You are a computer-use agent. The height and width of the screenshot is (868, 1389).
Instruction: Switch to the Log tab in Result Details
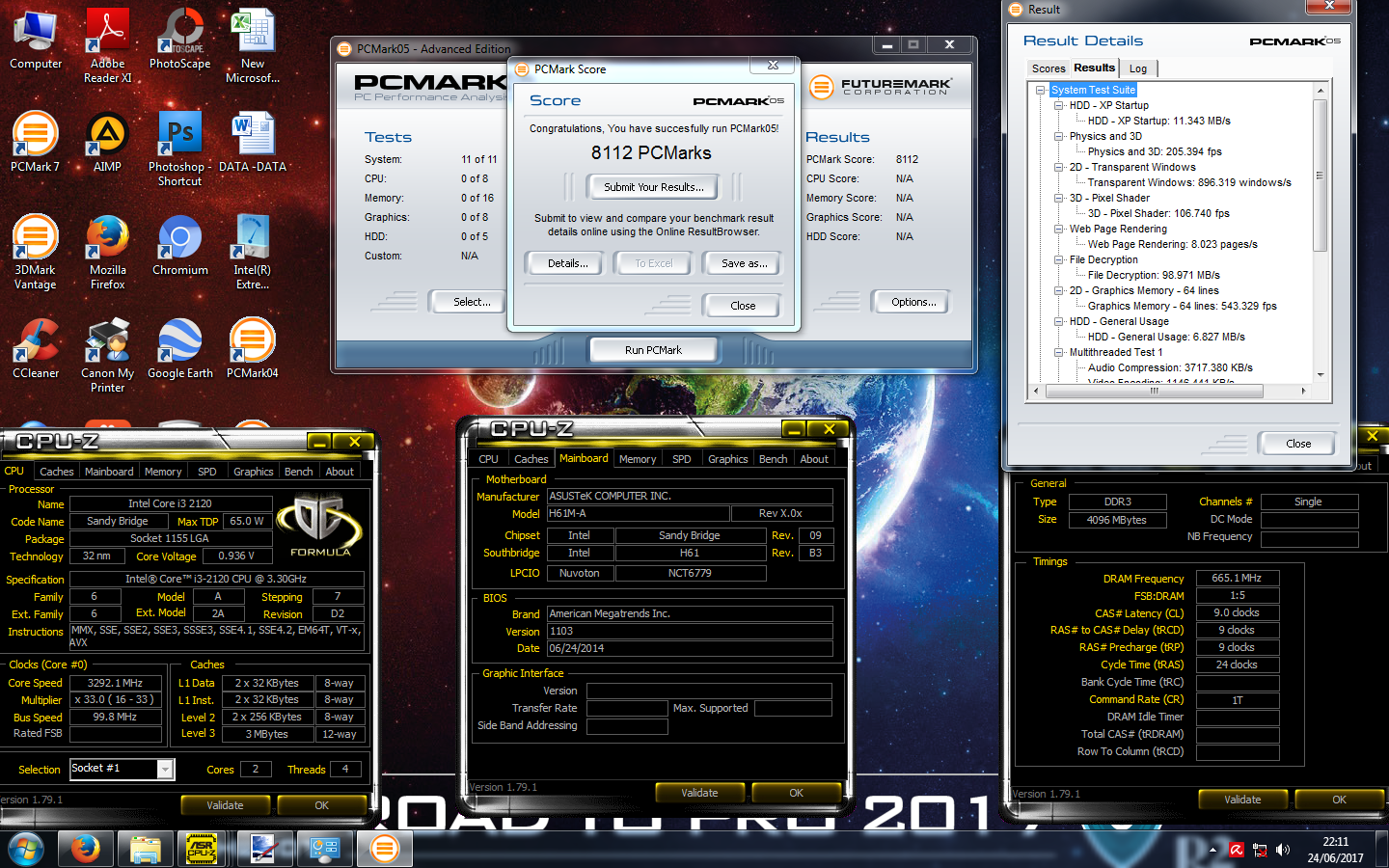[1138, 68]
